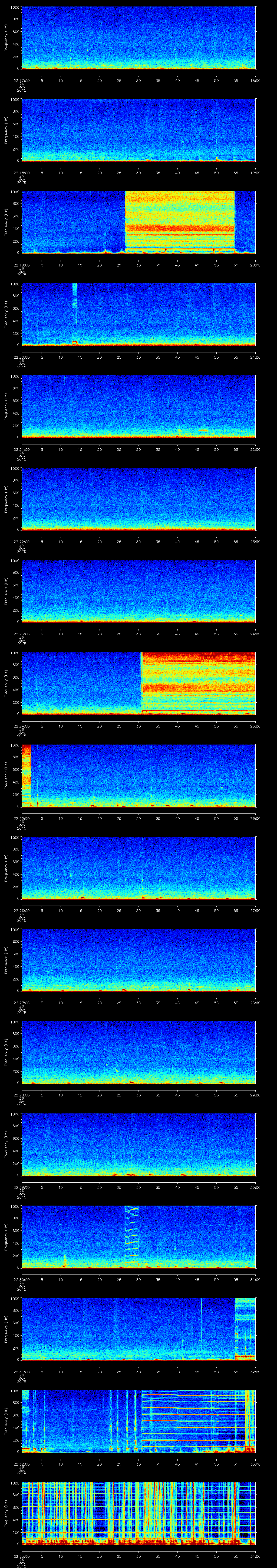This screenshot has width=277, height=1568.
Task: Click the 29:00 end time label
Action: point(256,1095)
